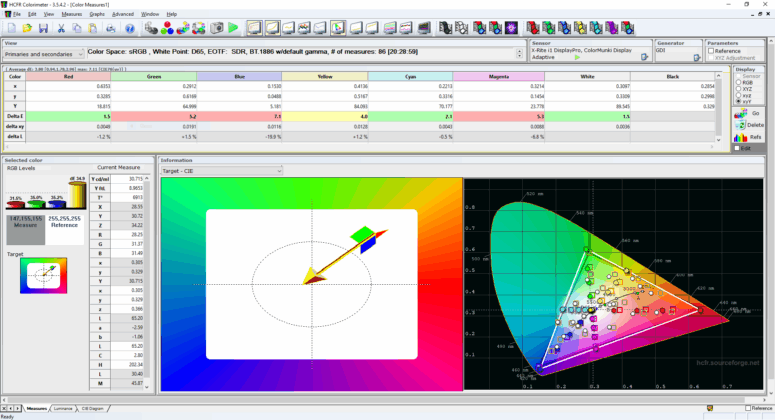Select the XYZ display radio button
Screen dimensions: 775x420
click(x=738, y=89)
